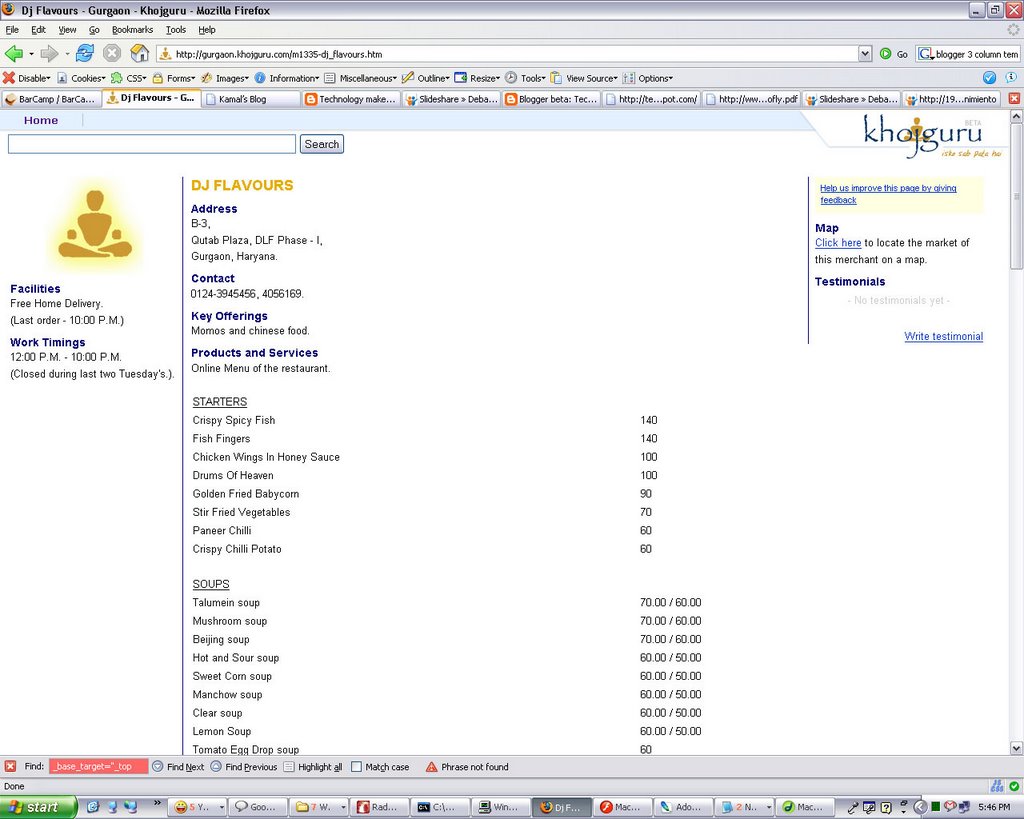Go back with the green Back arrow
The width and height of the screenshot is (1024, 819).
click(14, 54)
